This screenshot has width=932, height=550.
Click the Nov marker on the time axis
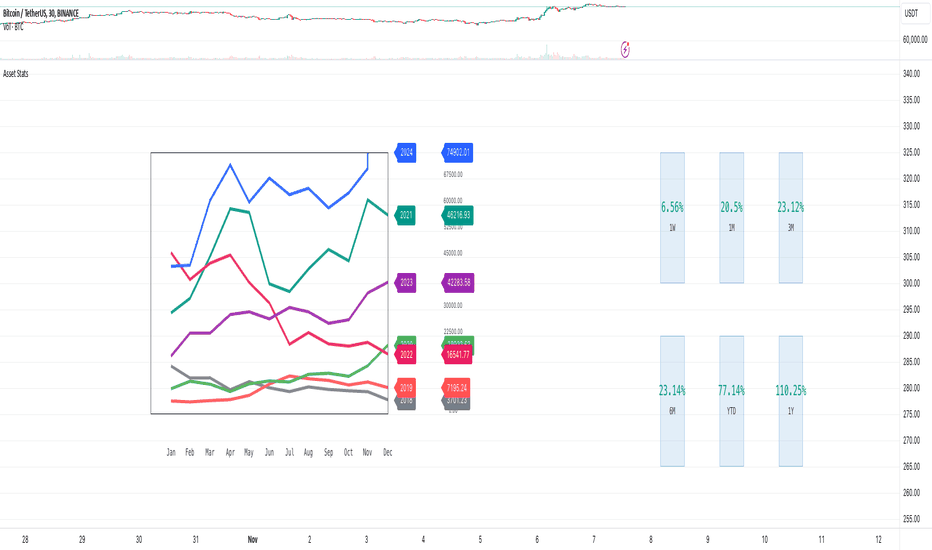coord(253,539)
